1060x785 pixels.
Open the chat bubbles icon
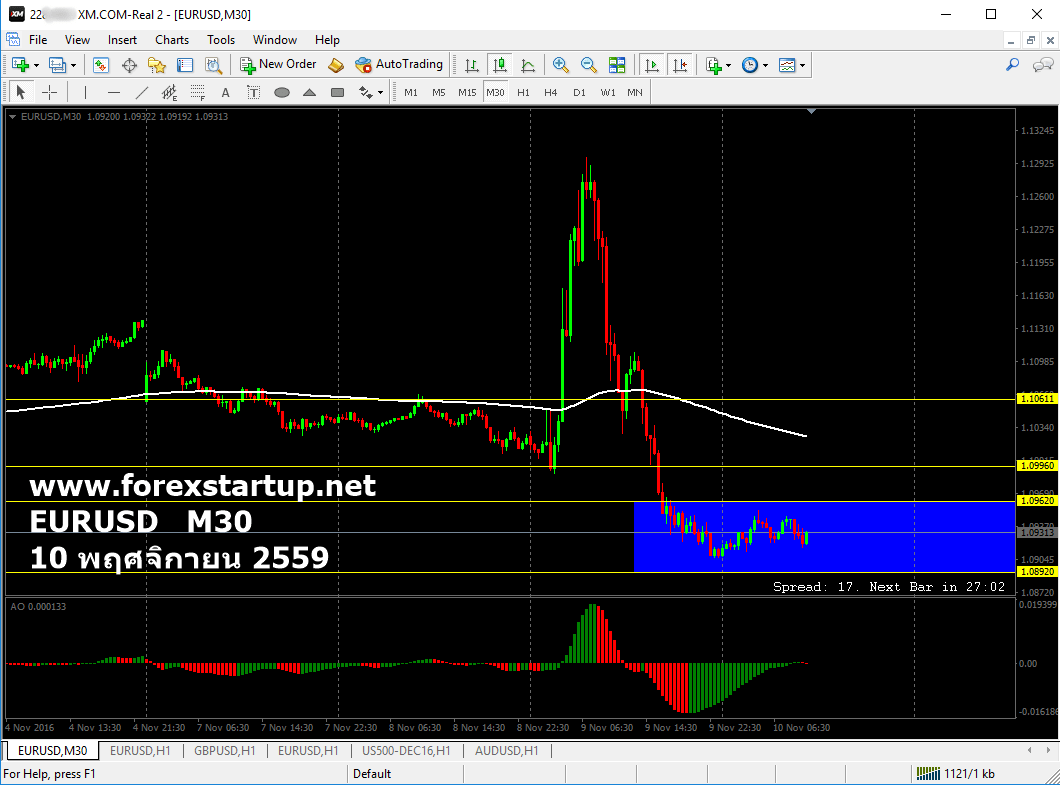(x=1043, y=65)
